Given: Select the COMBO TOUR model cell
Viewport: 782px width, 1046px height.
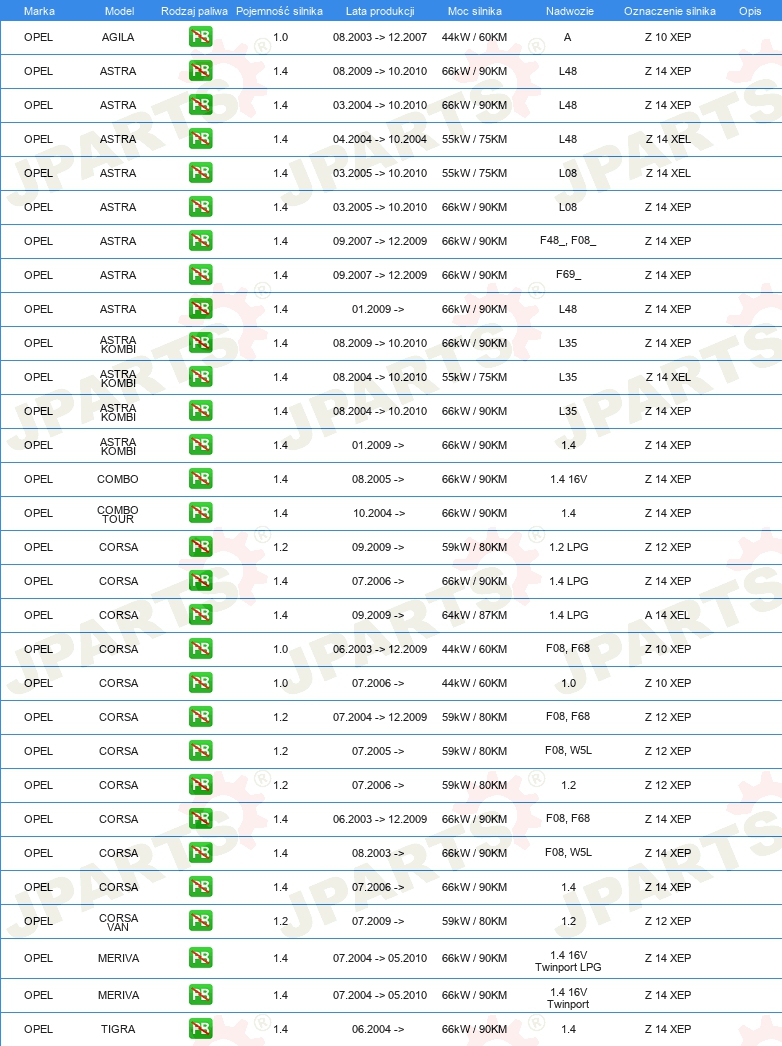Looking at the screenshot, I should point(118,514).
